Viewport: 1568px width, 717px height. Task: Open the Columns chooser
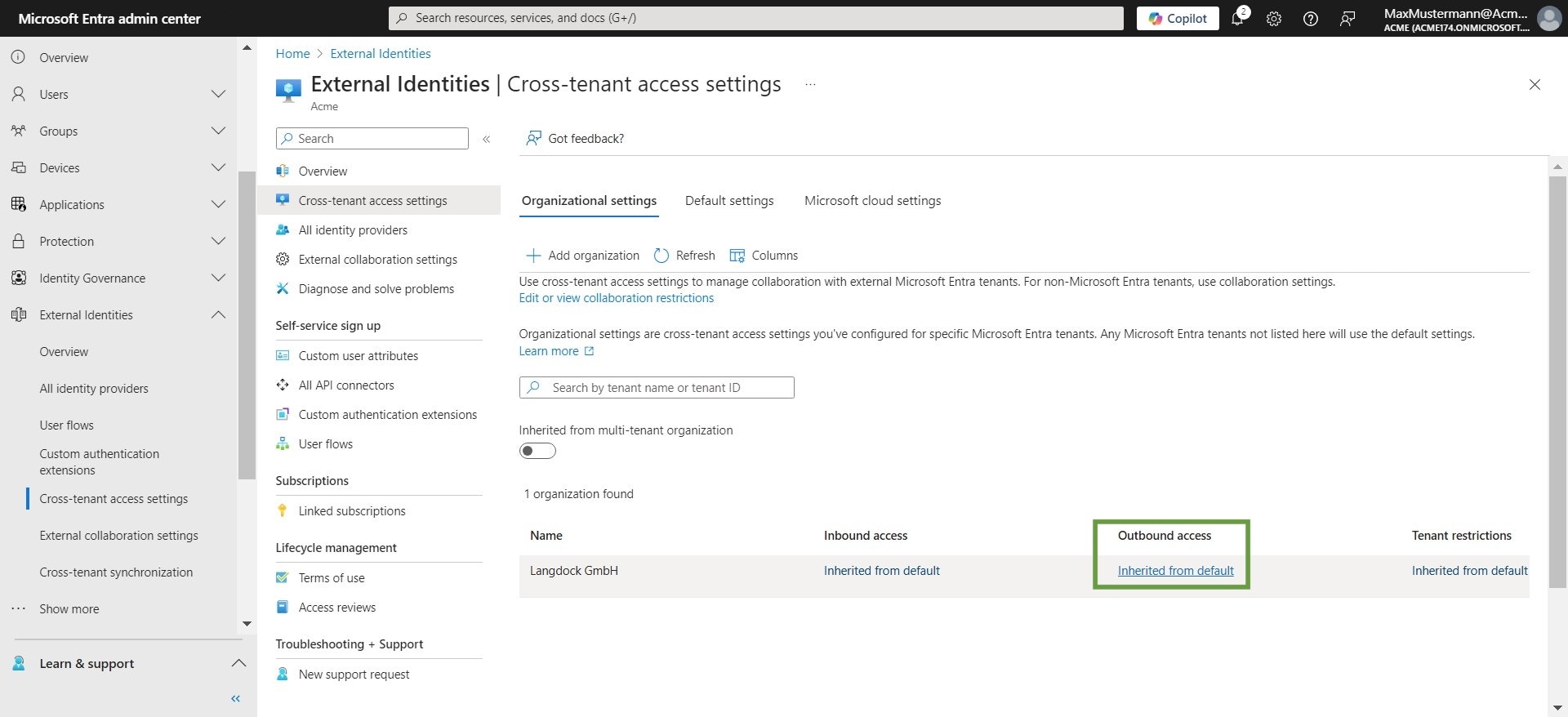pyautogui.click(x=764, y=256)
